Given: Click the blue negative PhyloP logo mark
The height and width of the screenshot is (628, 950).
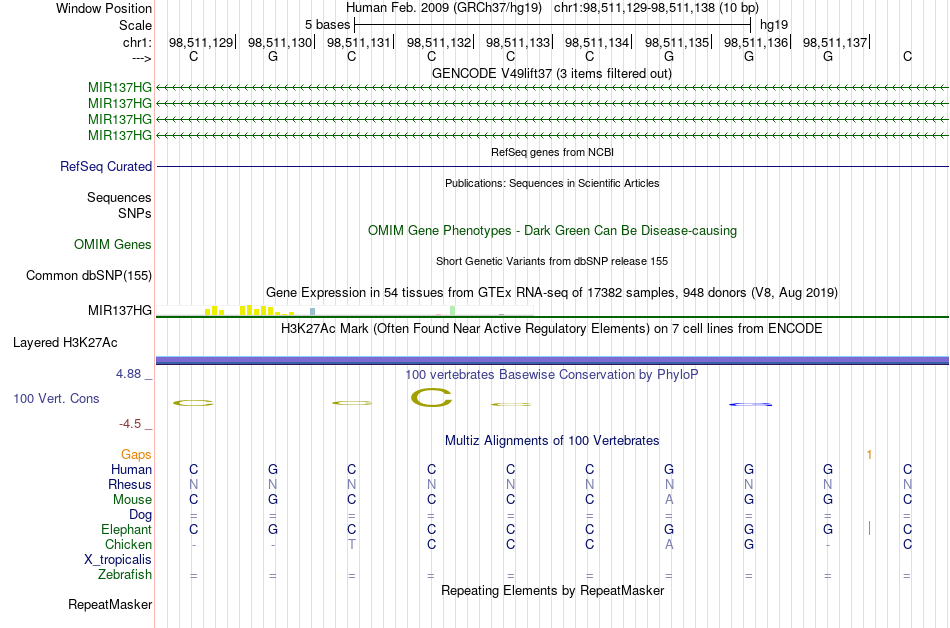Looking at the screenshot, I should point(750,404).
